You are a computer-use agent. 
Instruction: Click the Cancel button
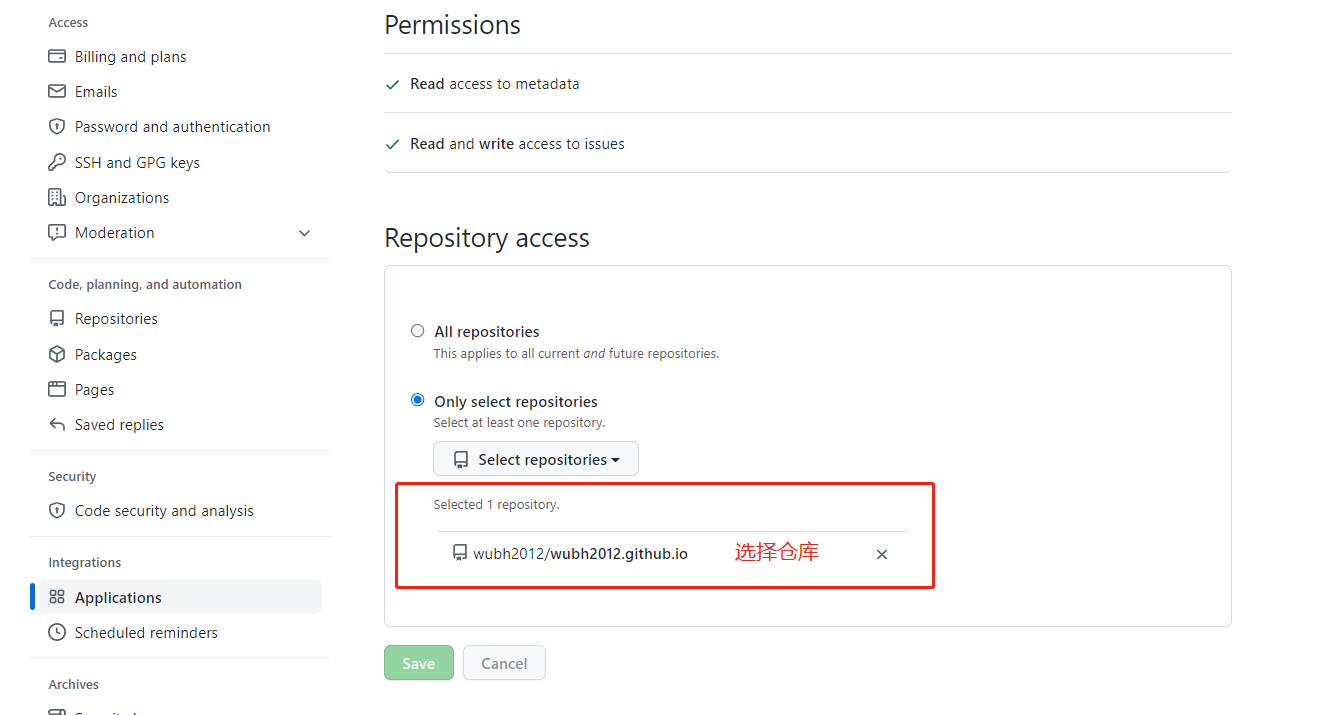504,663
